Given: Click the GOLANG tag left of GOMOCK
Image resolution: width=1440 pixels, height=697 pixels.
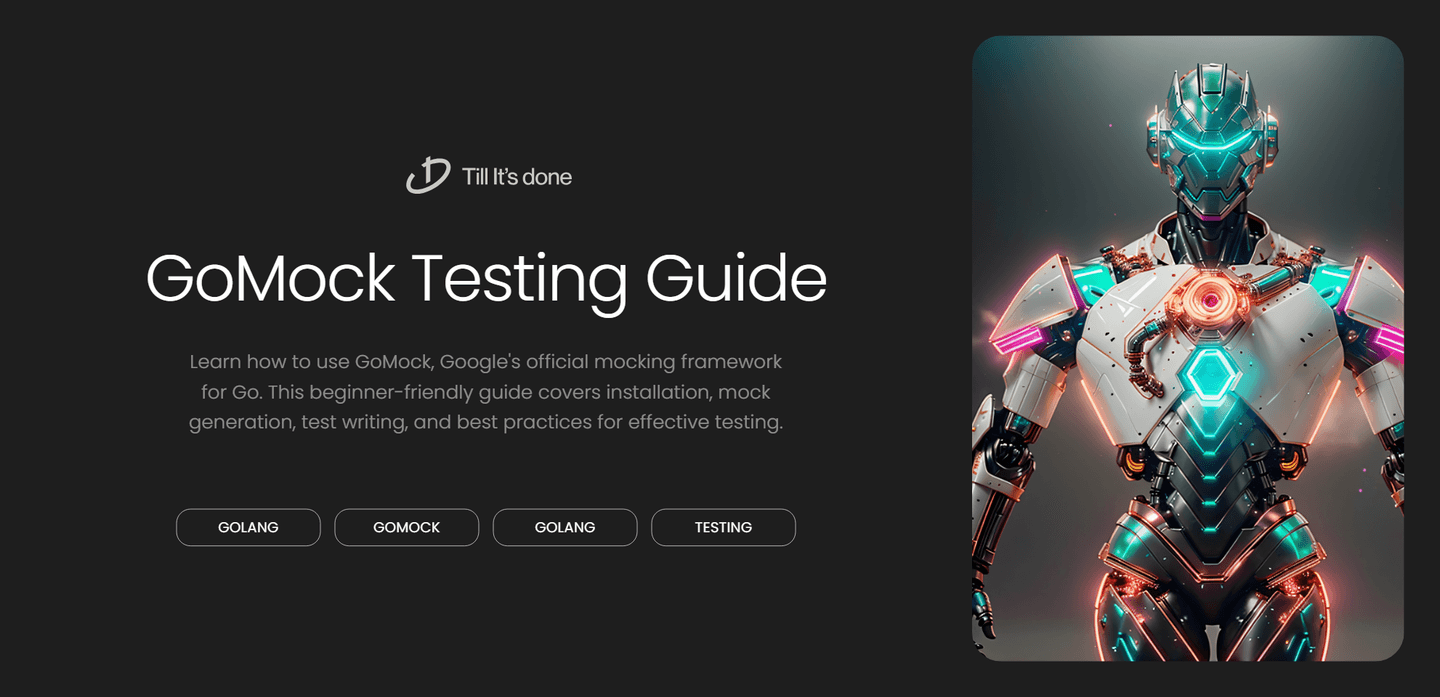Looking at the screenshot, I should coord(248,527).
